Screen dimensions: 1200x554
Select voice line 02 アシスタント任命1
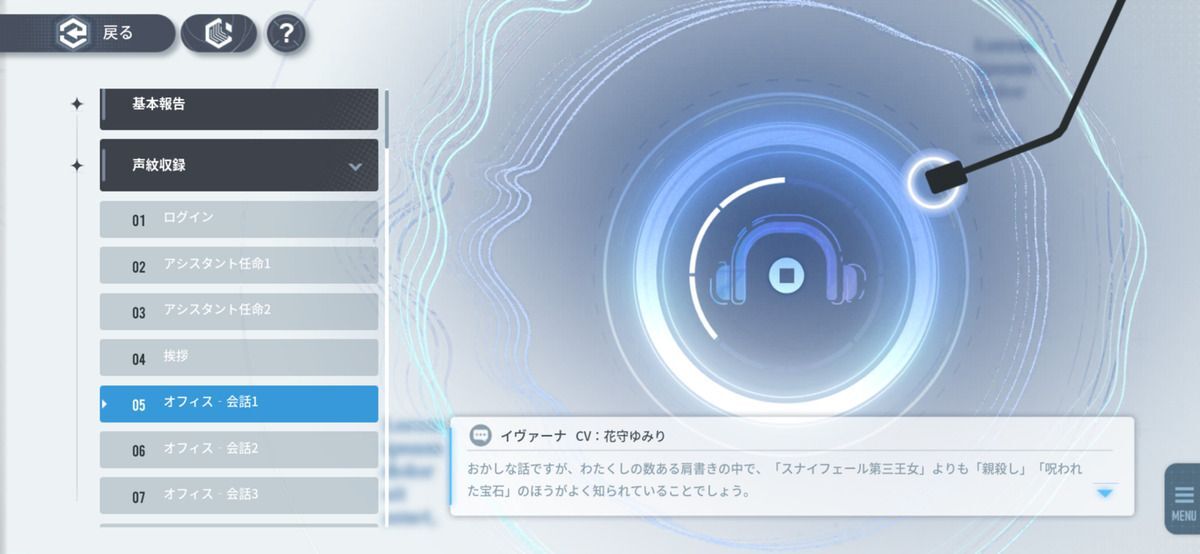(x=238, y=266)
